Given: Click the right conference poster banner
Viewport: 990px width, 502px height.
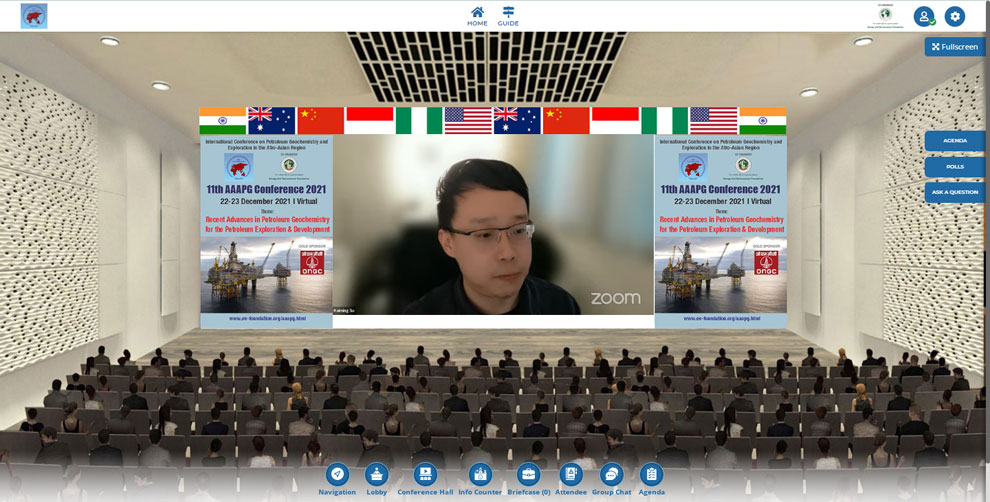Looking at the screenshot, I should tap(720, 231).
